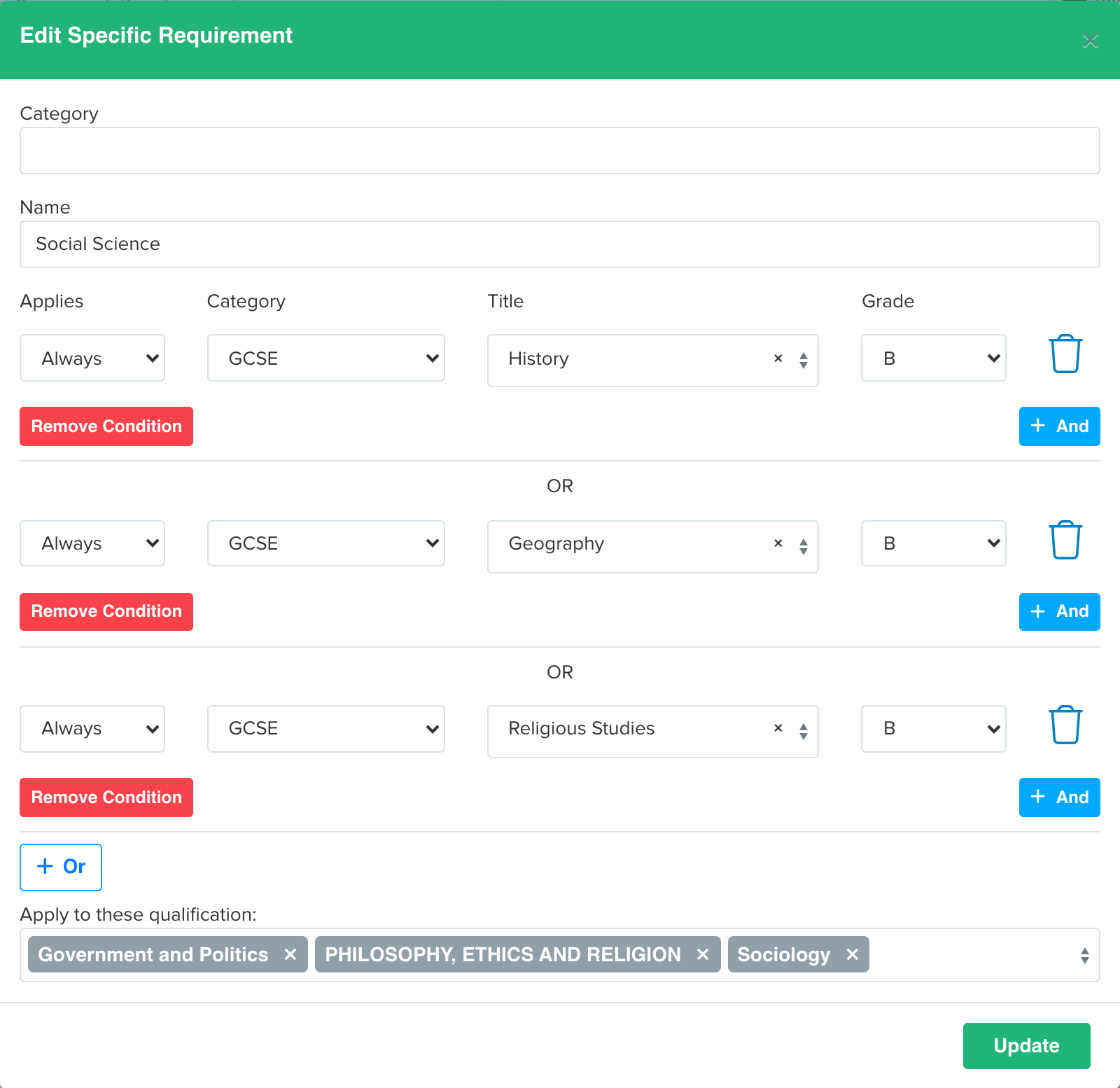Close the Edit Specific Requirement dialog

1090,41
